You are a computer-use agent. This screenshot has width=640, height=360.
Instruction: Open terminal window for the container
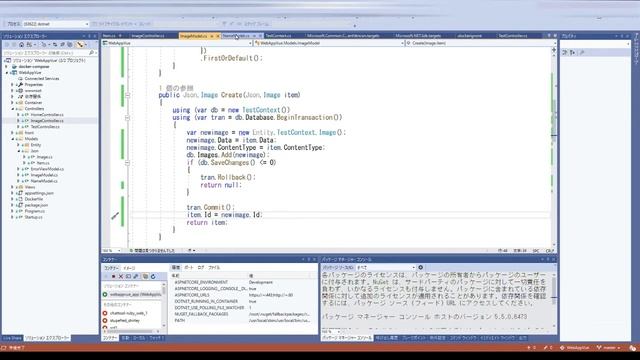[128, 276]
